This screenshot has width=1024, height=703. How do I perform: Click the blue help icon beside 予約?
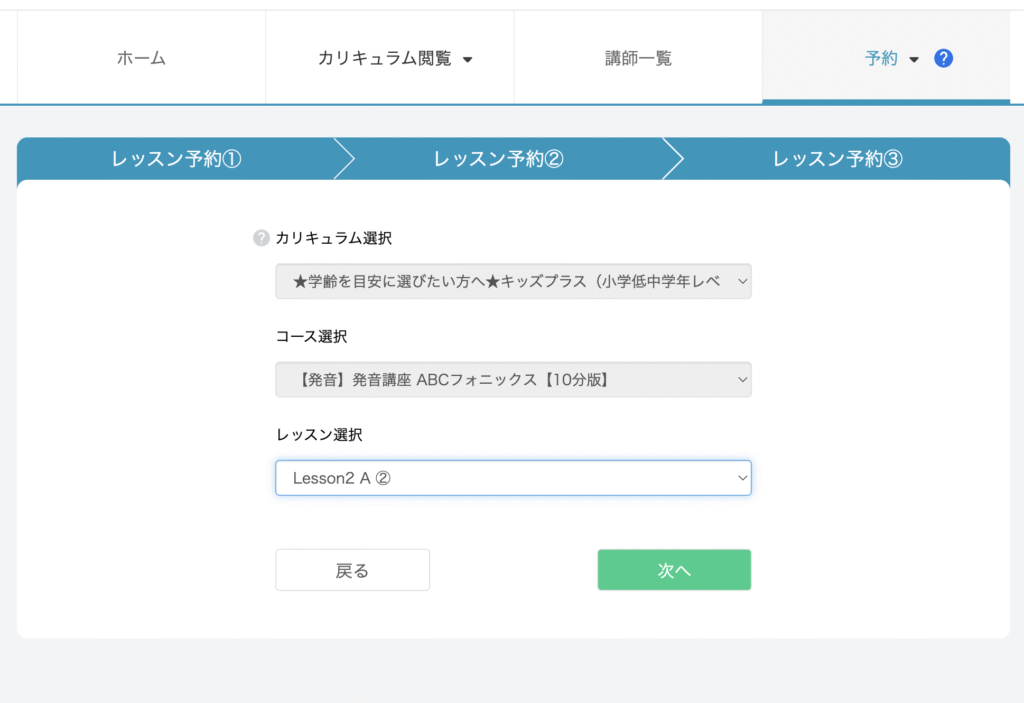coord(943,59)
